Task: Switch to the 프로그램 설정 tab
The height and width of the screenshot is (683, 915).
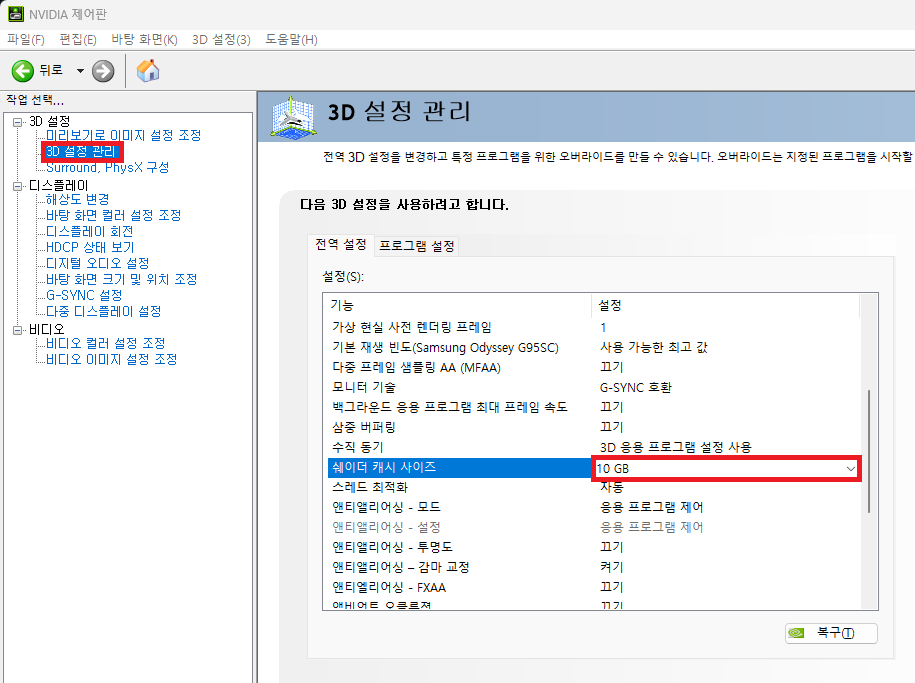Action: [416, 246]
